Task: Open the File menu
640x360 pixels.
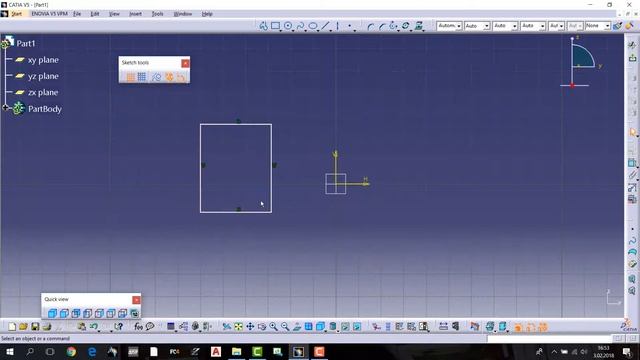Action: coord(77,14)
